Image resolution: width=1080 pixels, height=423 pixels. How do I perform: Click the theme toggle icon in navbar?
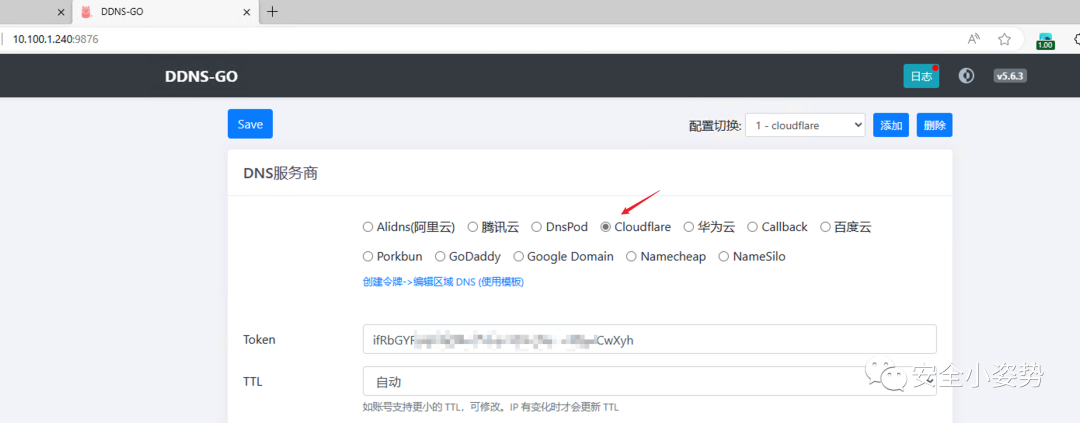(966, 76)
